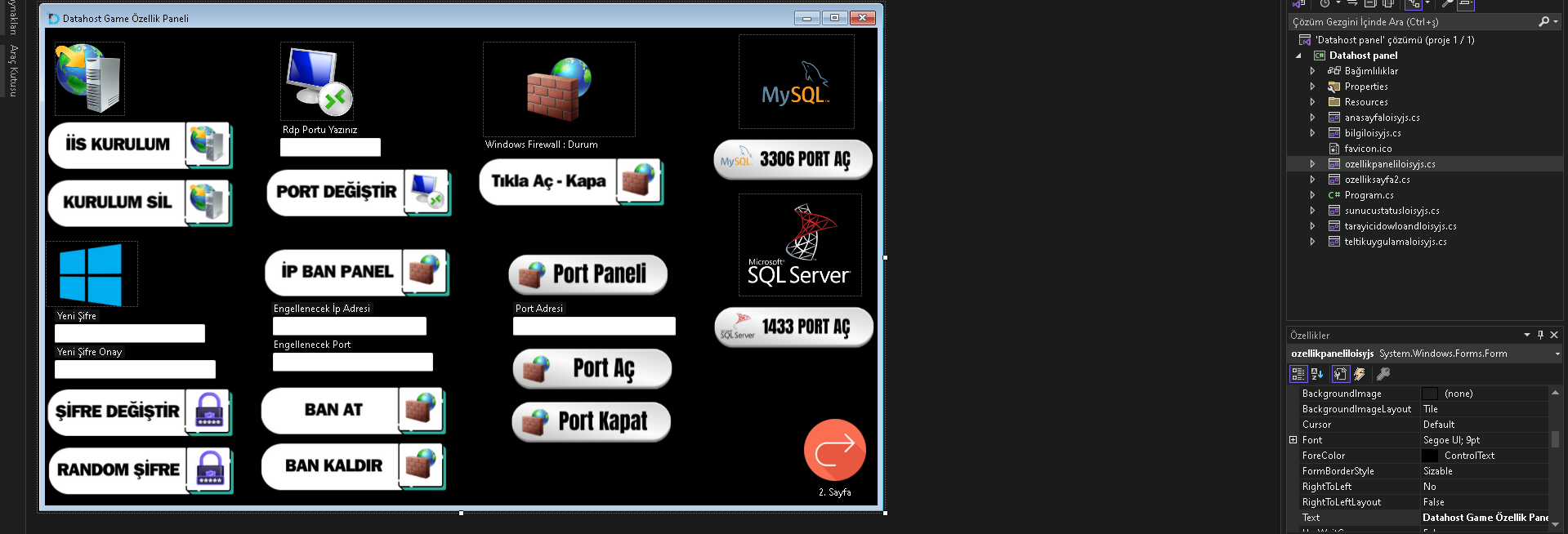Select the Windows logo picture box

92,274
